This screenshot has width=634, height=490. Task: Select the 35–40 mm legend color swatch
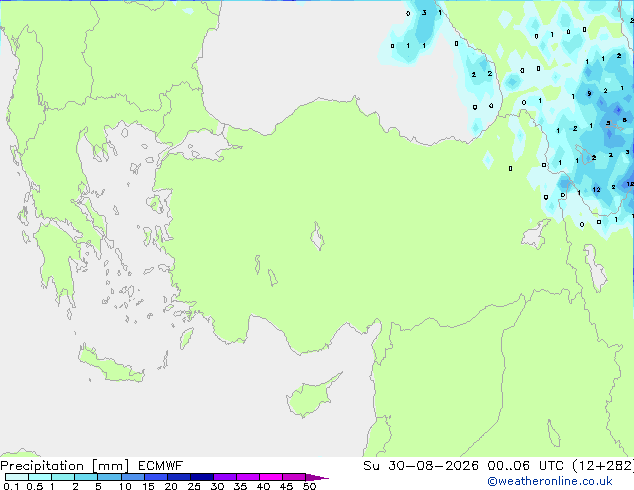(247, 477)
